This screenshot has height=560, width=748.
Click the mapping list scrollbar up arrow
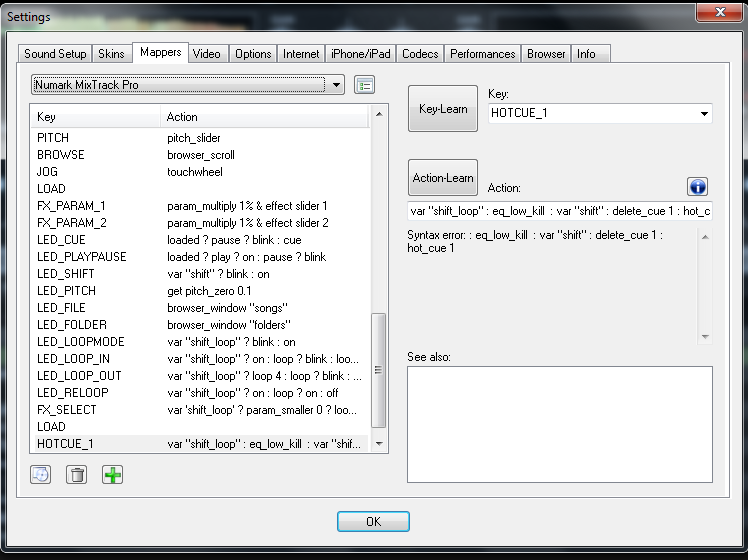click(x=378, y=116)
